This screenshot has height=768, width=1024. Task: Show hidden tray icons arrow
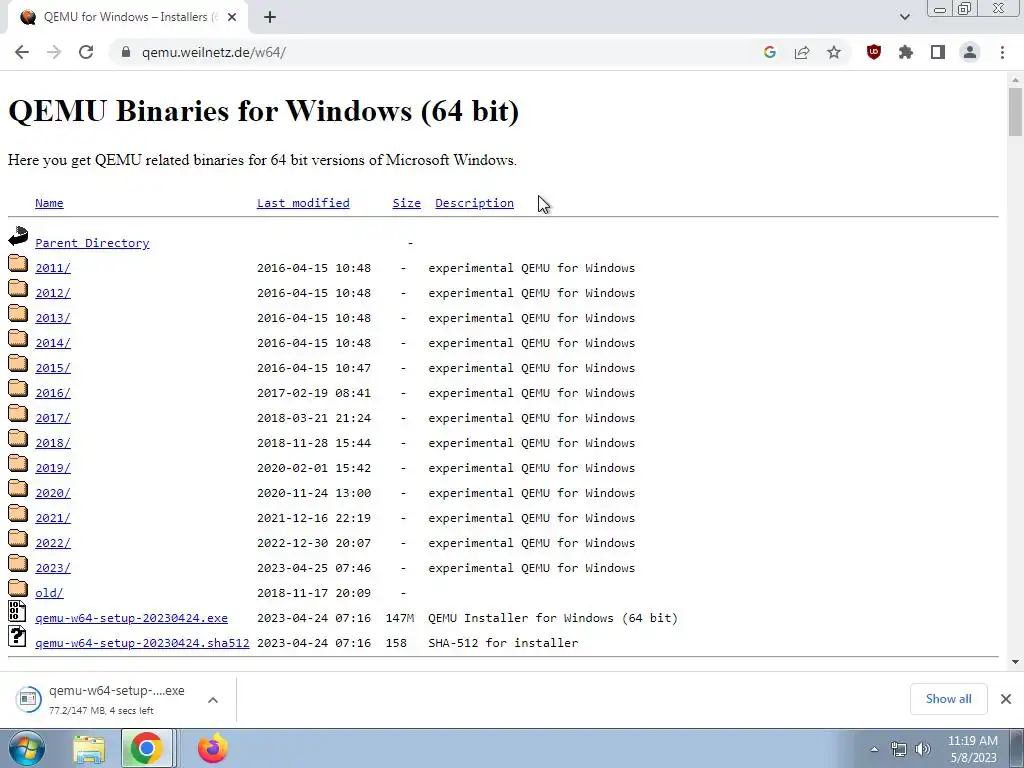pos(874,749)
